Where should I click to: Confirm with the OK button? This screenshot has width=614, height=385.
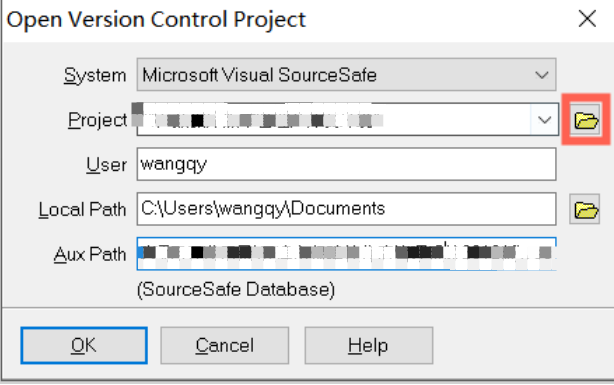point(84,345)
